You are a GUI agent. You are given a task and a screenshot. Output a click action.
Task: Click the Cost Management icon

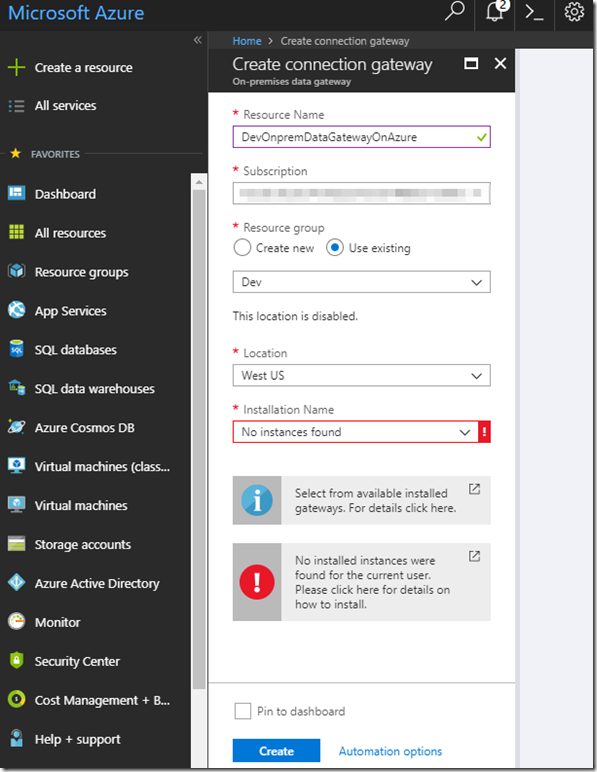coord(16,699)
